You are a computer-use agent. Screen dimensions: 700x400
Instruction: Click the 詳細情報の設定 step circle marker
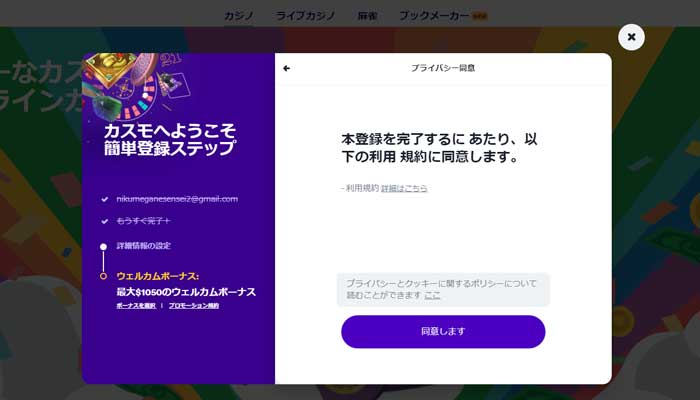coord(104,247)
